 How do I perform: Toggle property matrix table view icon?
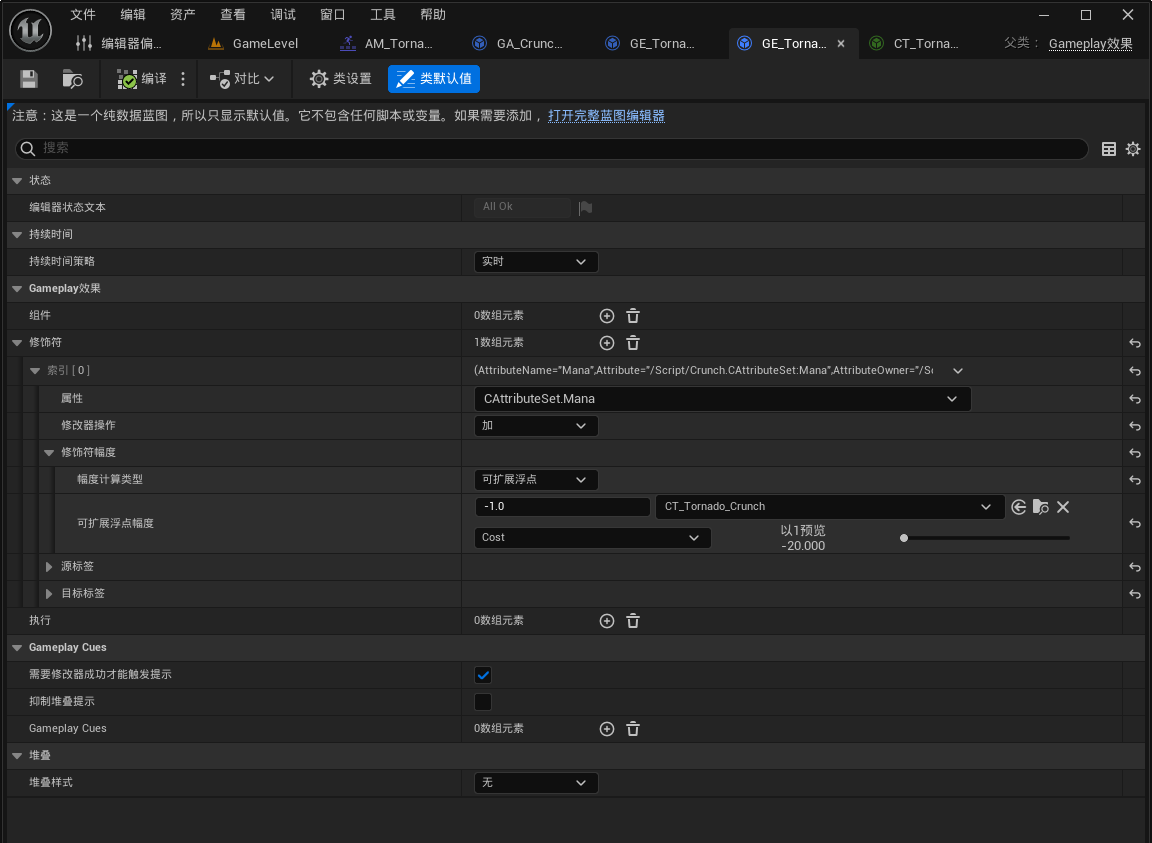click(x=1109, y=149)
